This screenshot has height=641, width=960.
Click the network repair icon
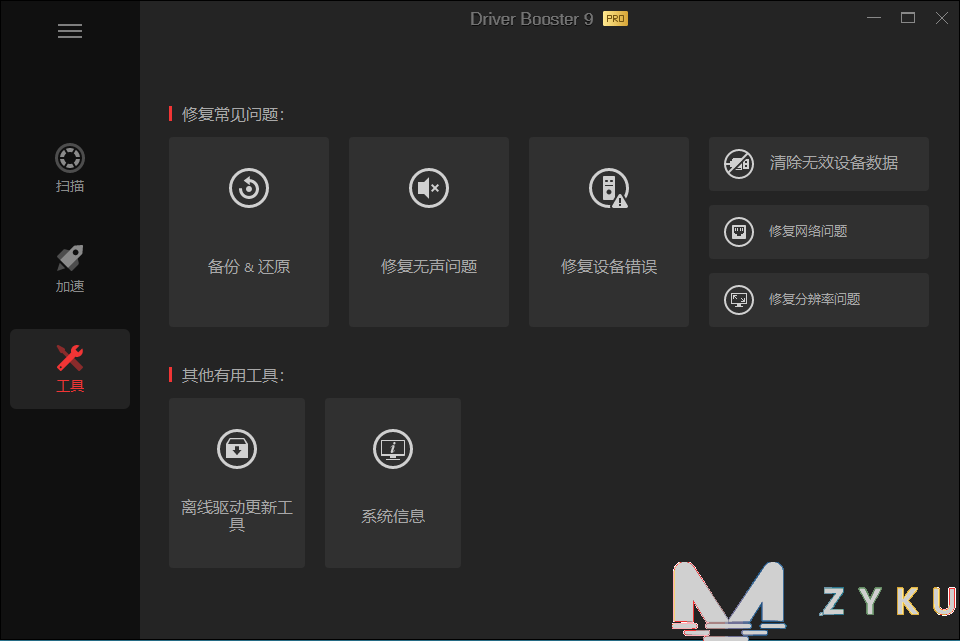point(739,231)
